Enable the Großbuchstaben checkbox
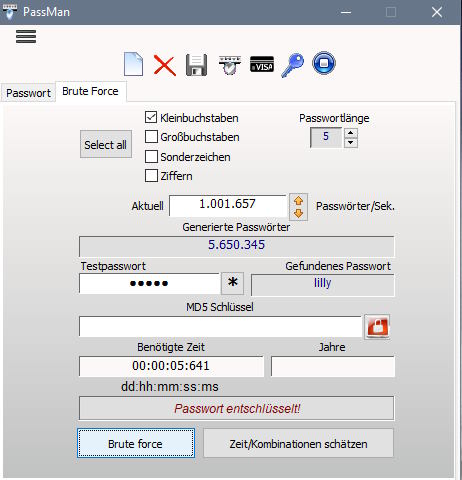The image size is (462, 480). point(151,137)
